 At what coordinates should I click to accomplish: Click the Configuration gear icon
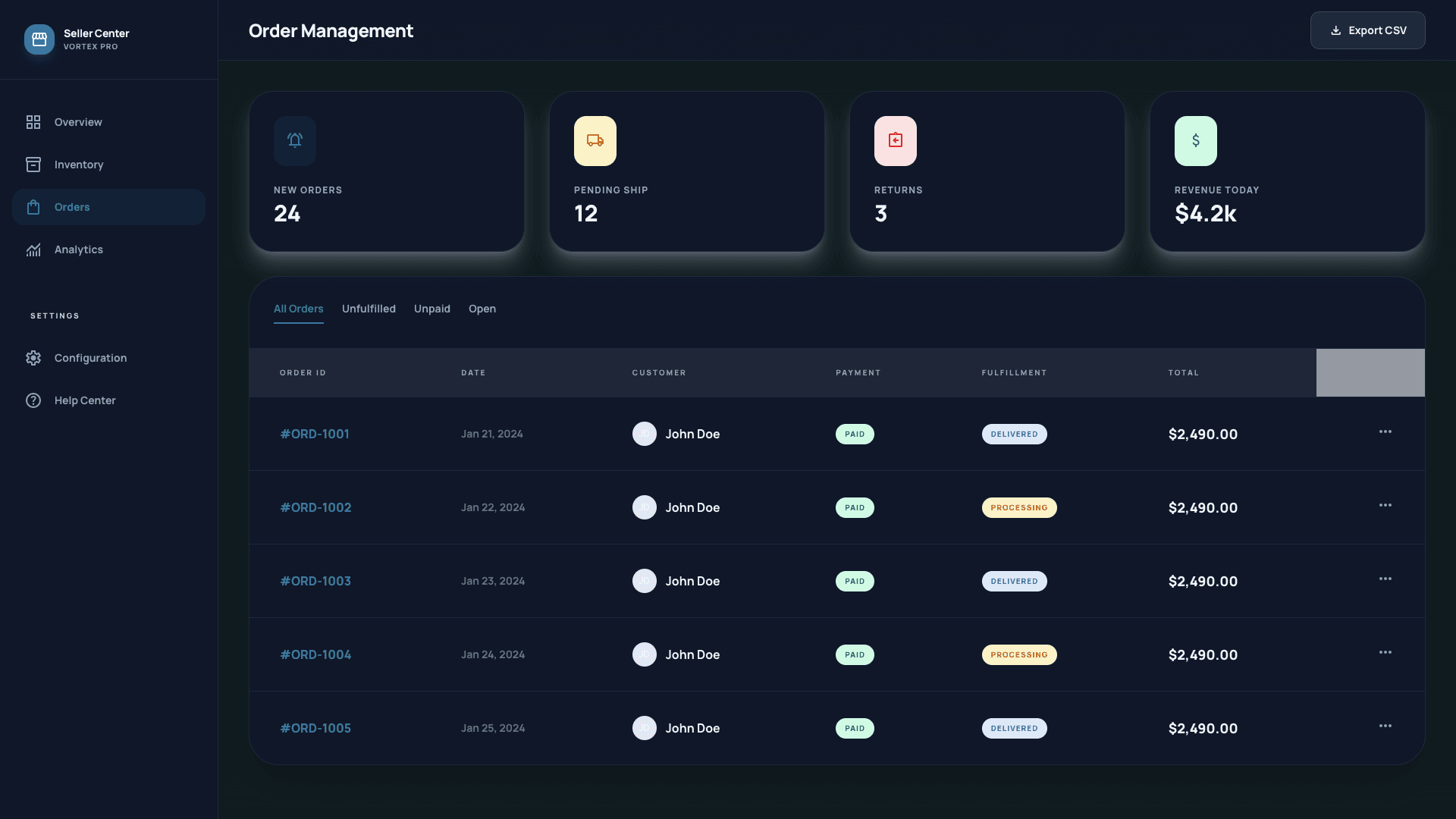click(x=33, y=358)
